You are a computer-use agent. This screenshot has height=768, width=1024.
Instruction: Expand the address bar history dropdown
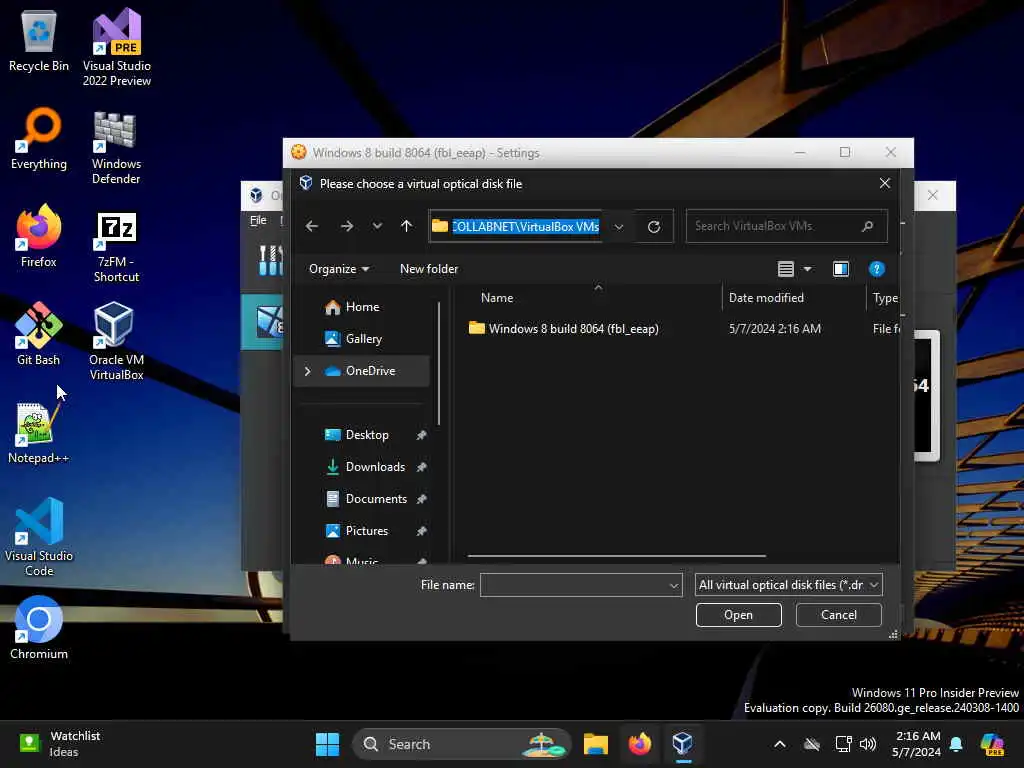pyautogui.click(x=618, y=227)
